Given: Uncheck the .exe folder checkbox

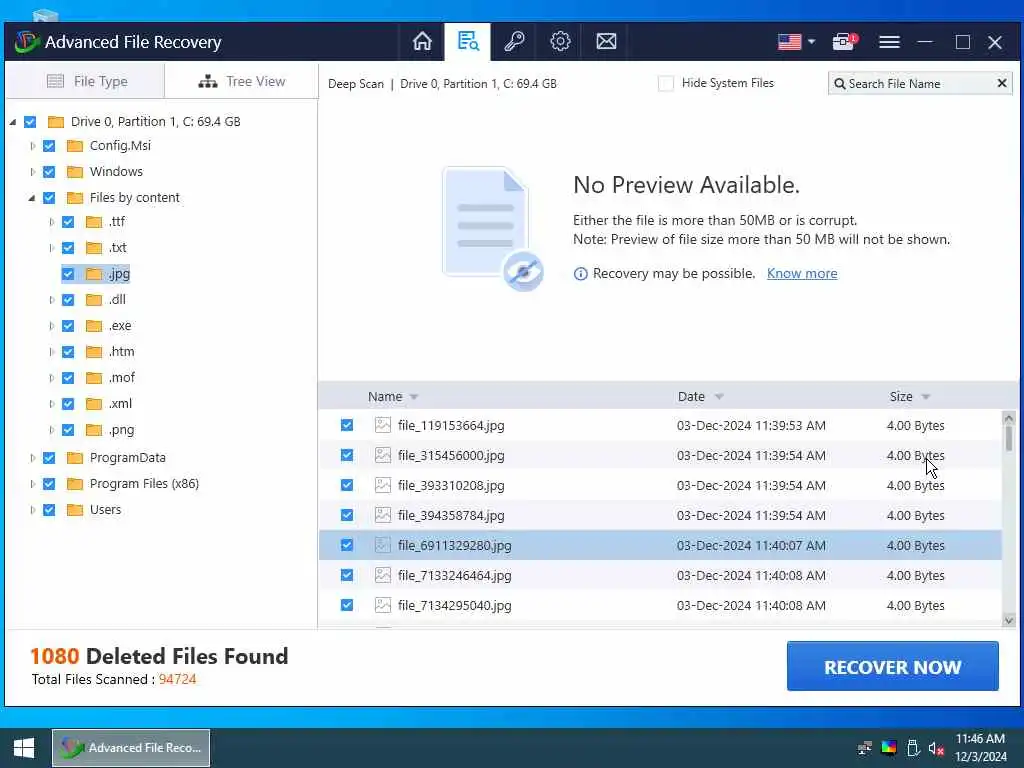Looking at the screenshot, I should [68, 326].
